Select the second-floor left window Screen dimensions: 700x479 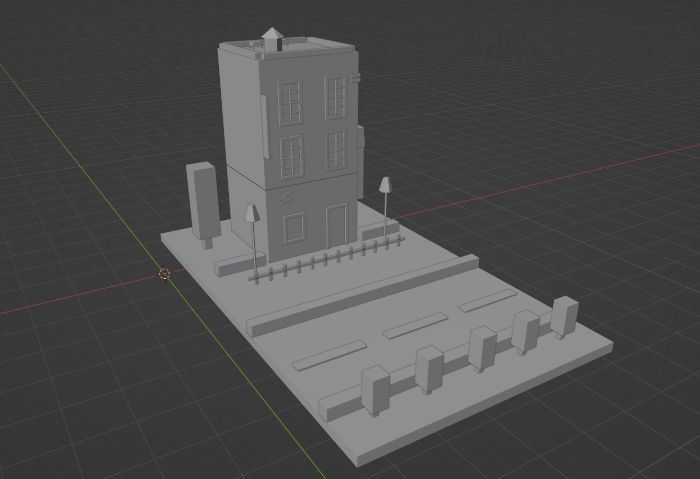point(292,156)
